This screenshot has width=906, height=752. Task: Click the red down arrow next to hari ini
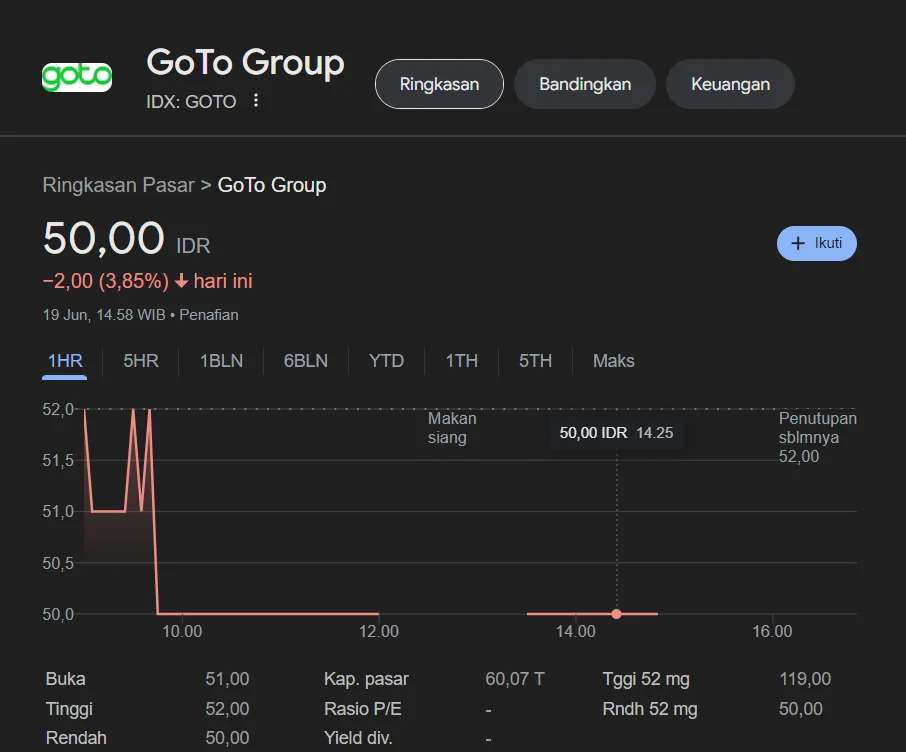pyautogui.click(x=181, y=281)
